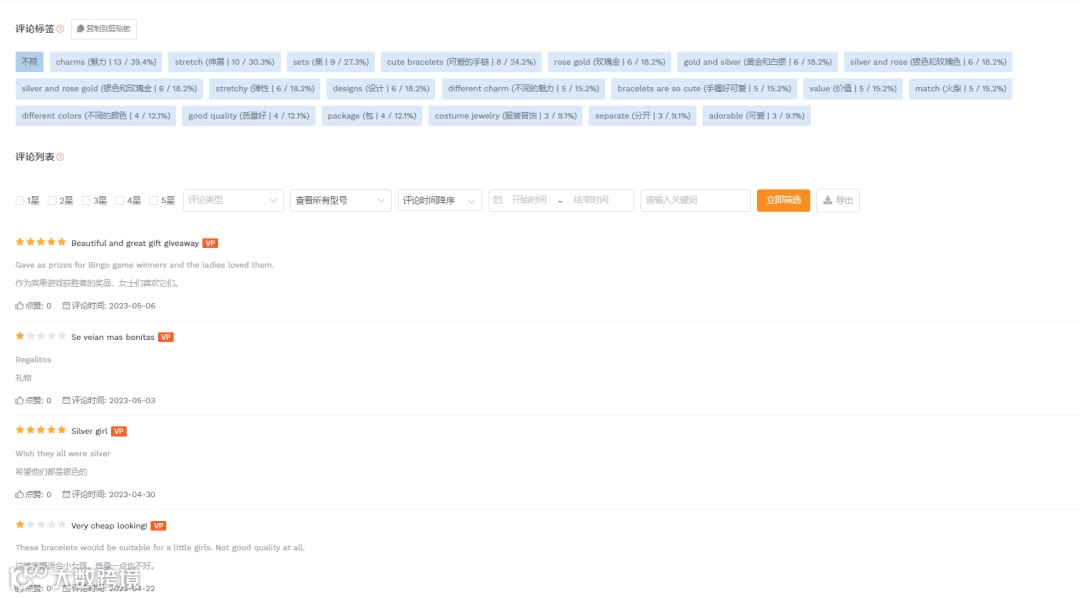Viewport: 1080px width, 598px height.
Task: Select the stretch tag
Action: tap(225, 62)
